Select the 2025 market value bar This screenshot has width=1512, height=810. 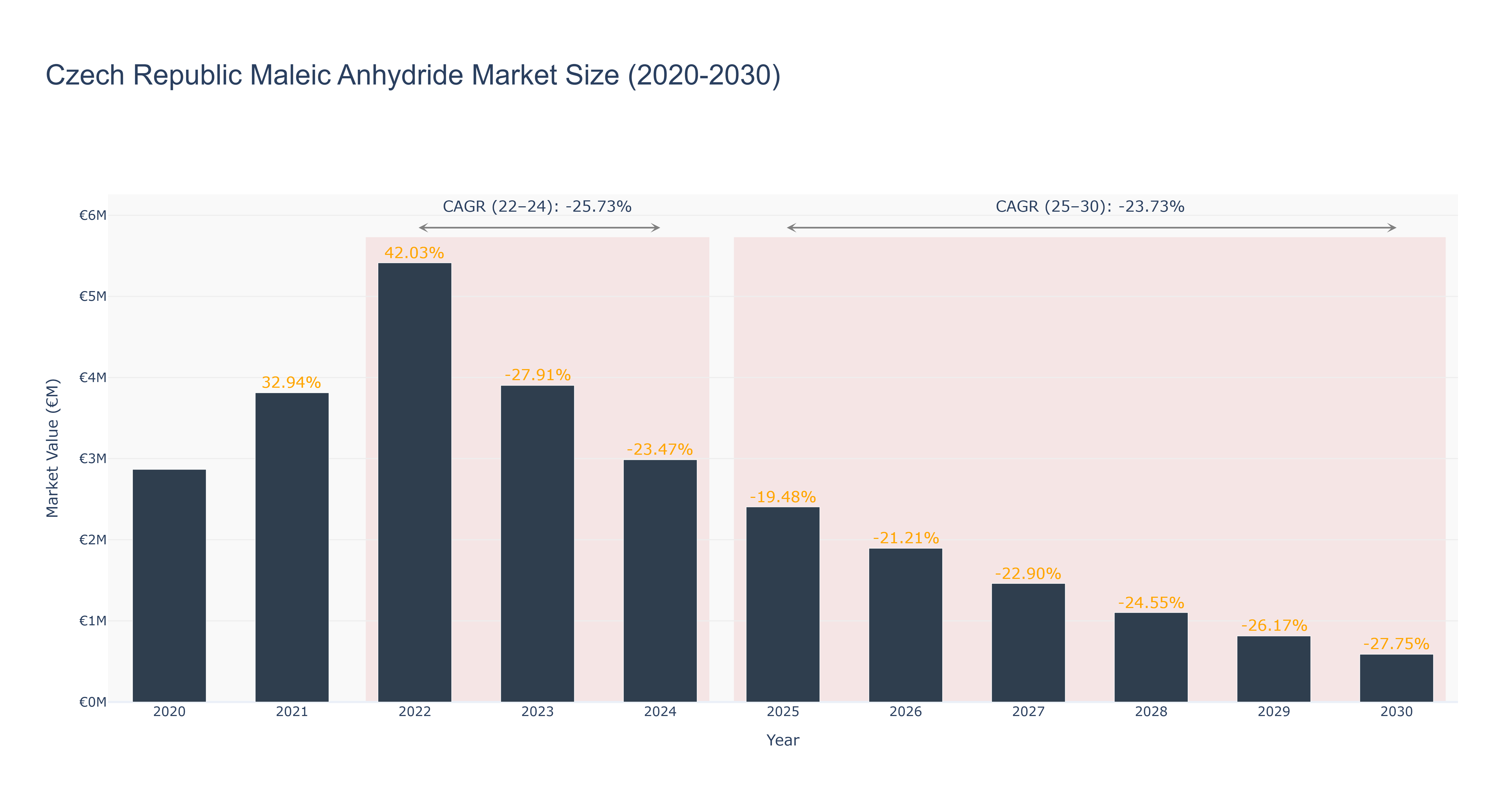pos(782,605)
